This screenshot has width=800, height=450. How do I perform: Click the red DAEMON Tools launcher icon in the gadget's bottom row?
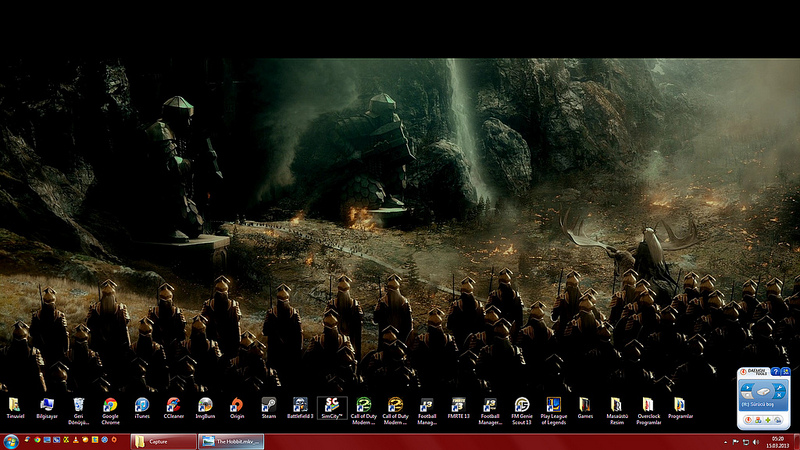[748, 420]
